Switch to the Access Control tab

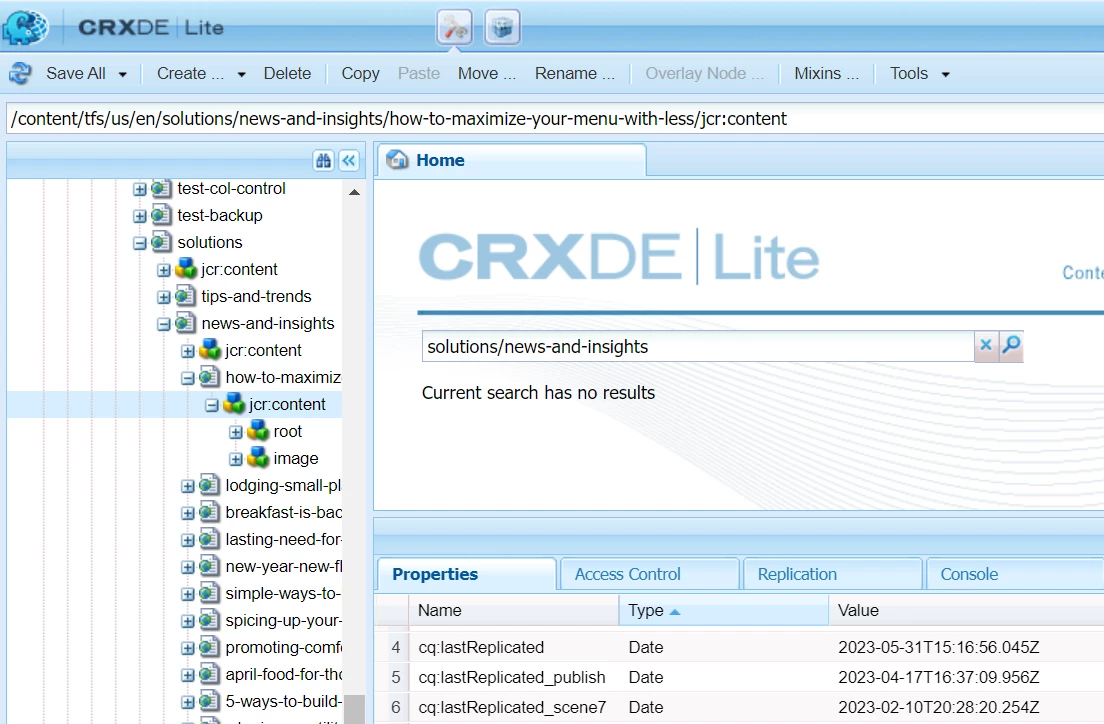tap(648, 574)
